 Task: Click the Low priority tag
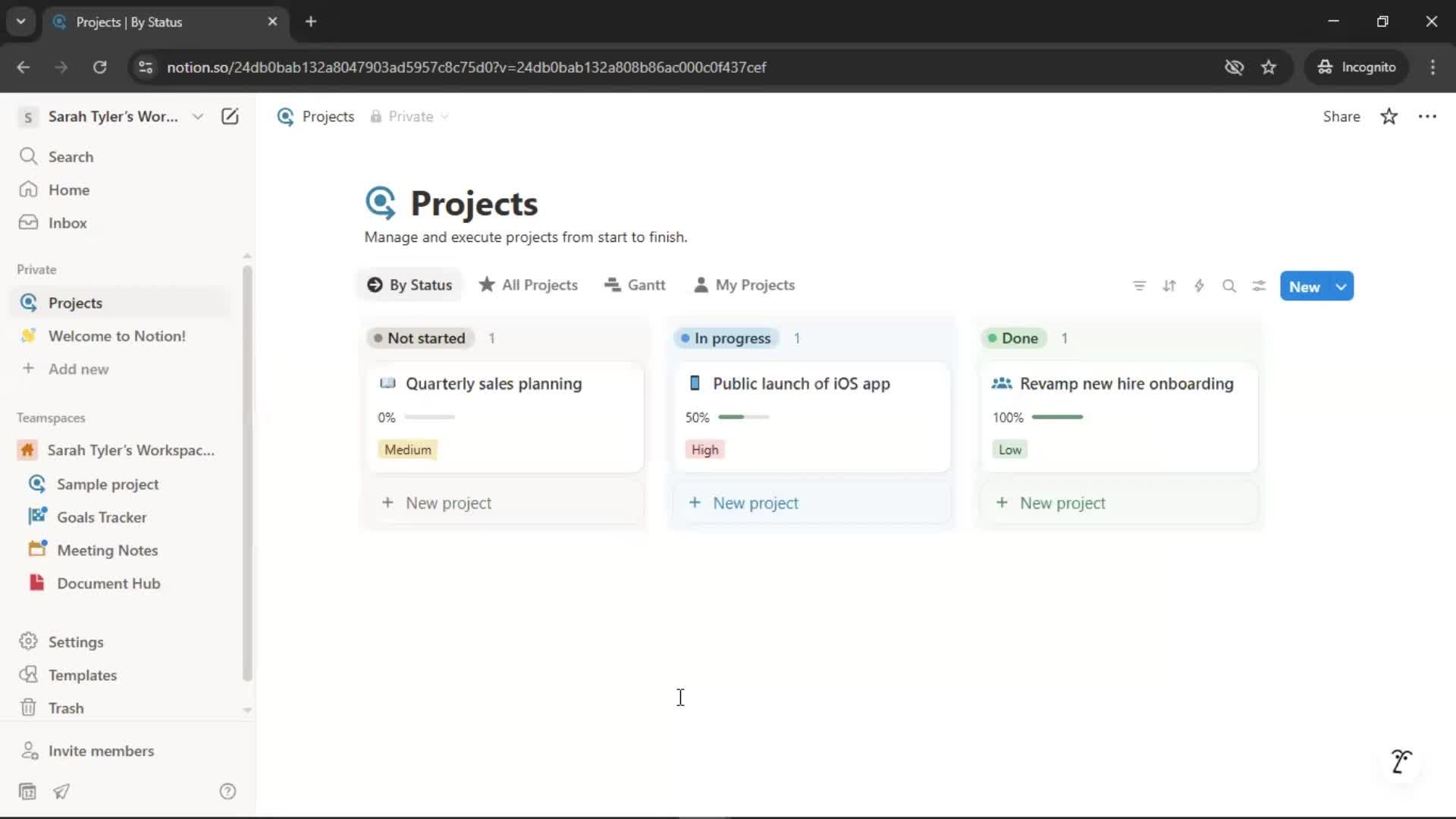click(1009, 450)
